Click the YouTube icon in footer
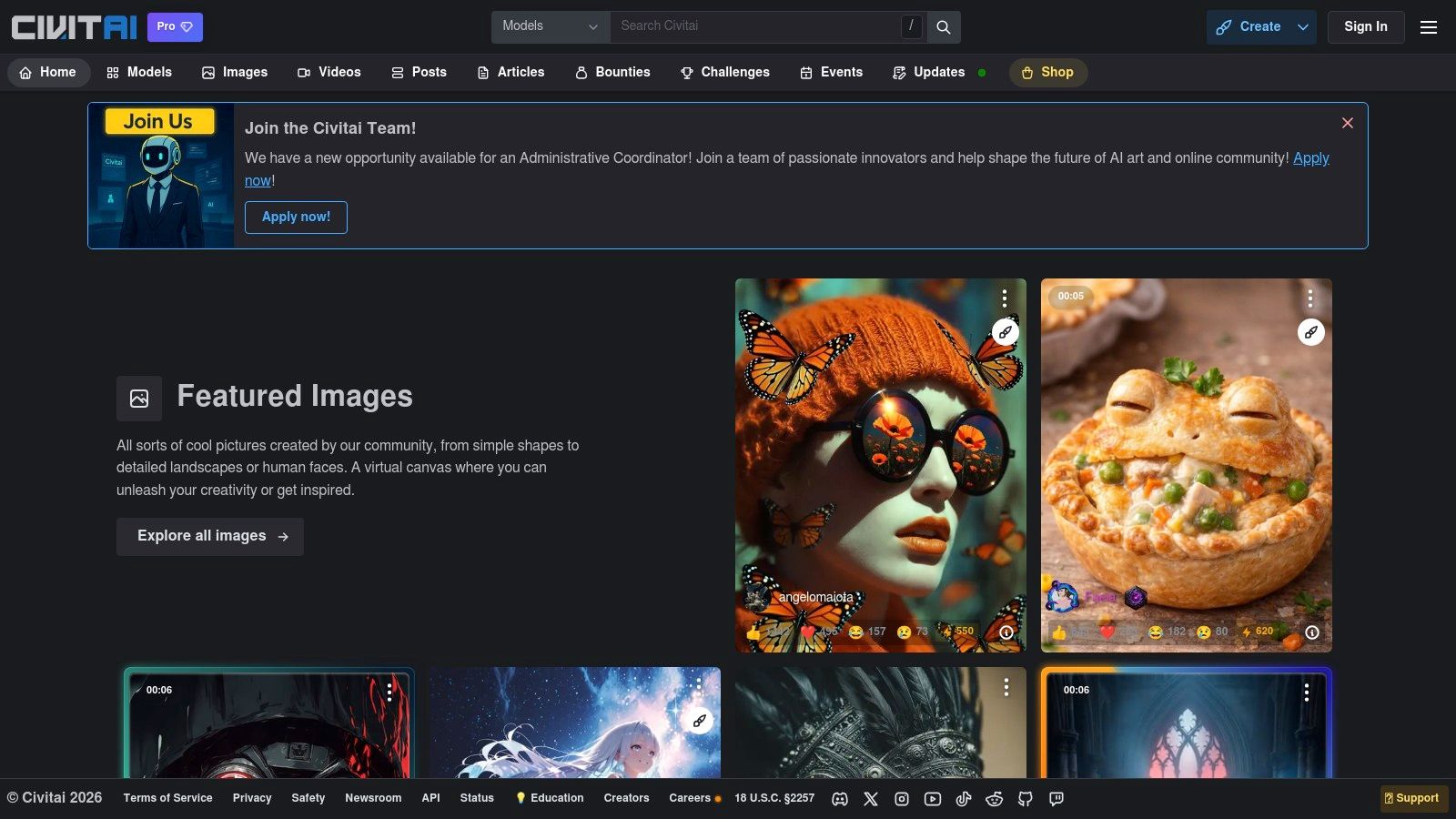Screen dimensions: 1456x819 click(x=933, y=799)
